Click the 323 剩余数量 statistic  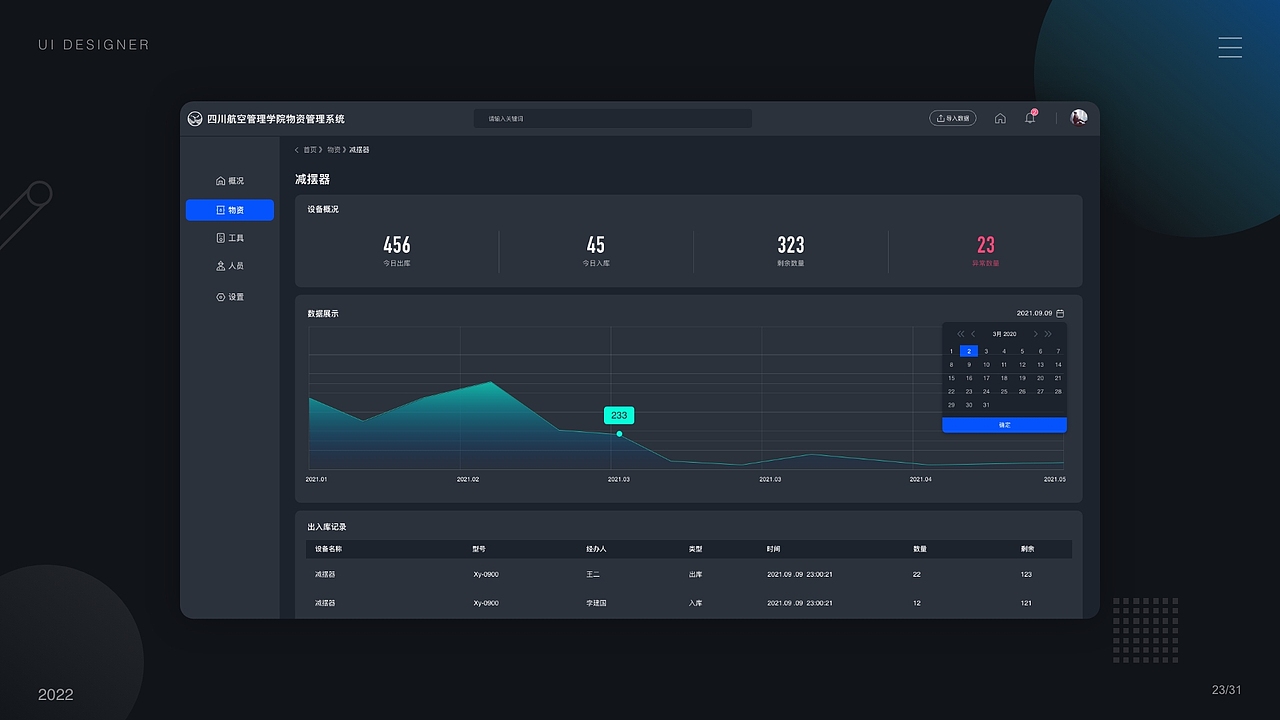(791, 251)
